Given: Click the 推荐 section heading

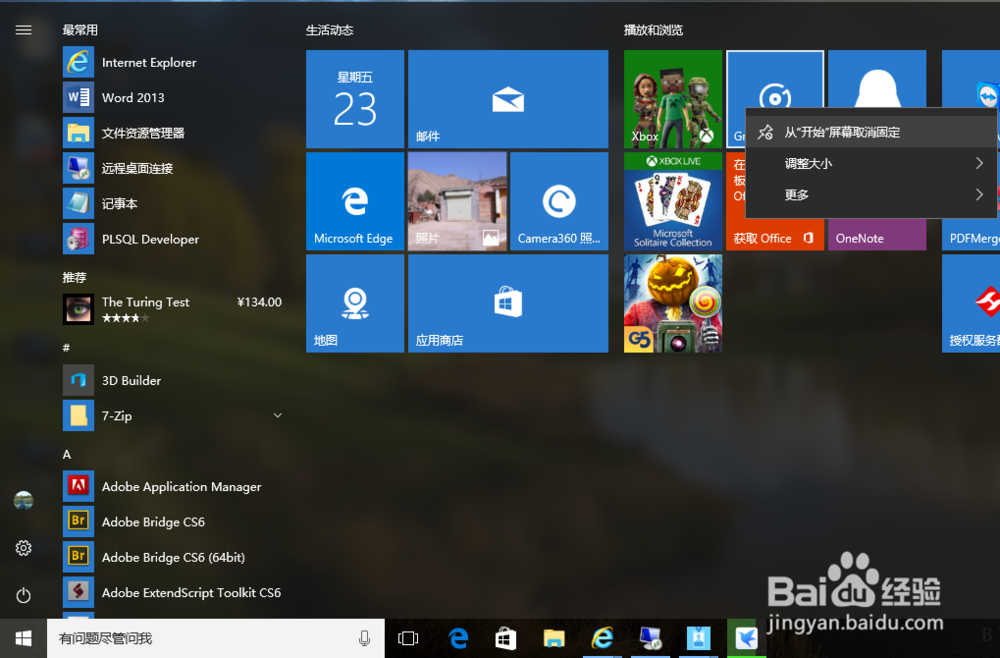Looking at the screenshot, I should (x=74, y=277).
